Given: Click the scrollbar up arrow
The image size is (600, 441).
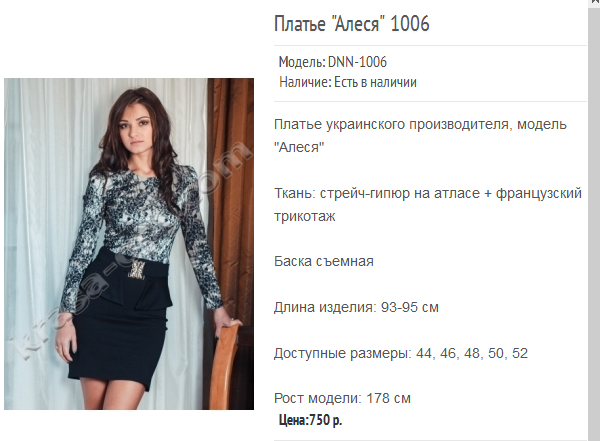Looking at the screenshot, I should (x=594, y=3).
